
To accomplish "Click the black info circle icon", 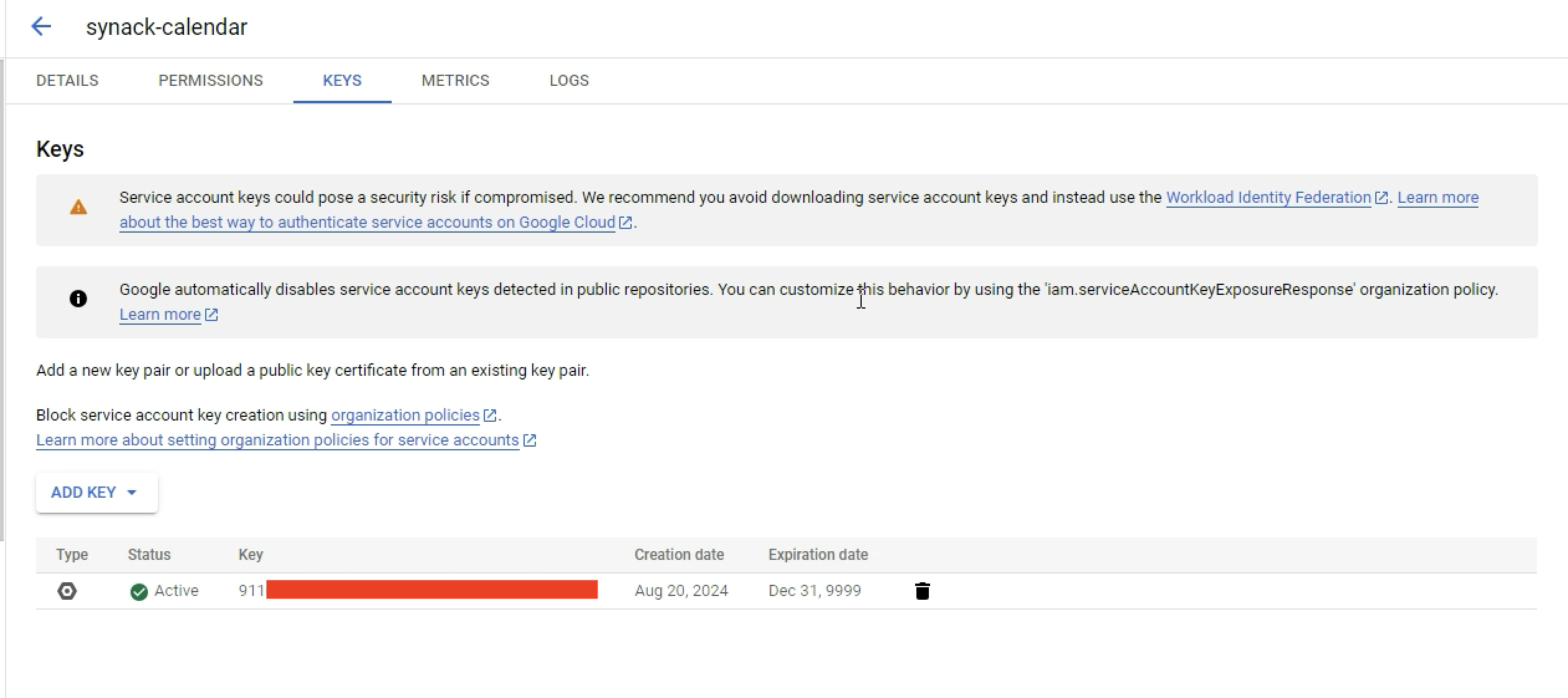I will pyautogui.click(x=78, y=299).
